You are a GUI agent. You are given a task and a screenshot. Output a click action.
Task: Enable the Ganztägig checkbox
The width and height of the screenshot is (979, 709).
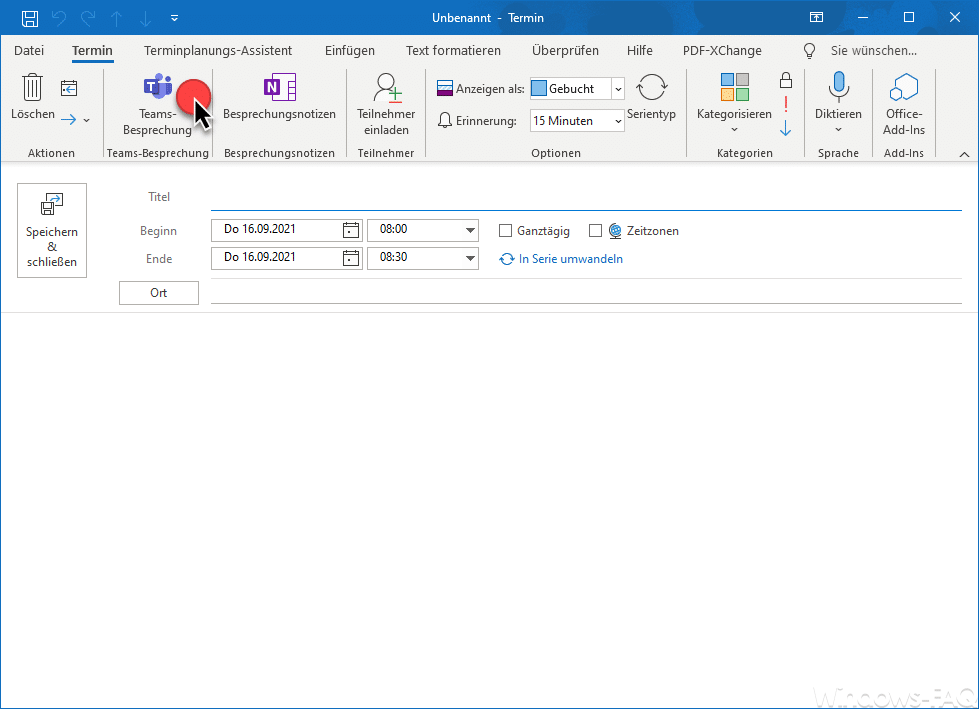click(x=505, y=231)
